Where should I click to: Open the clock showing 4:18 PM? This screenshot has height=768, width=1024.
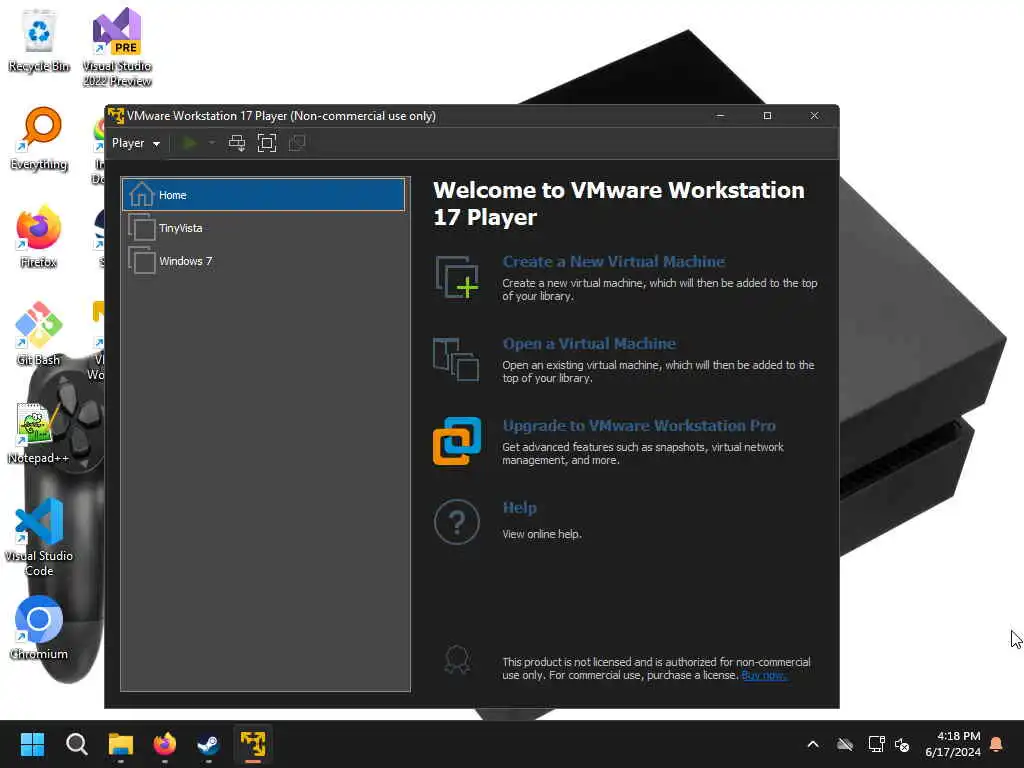tap(952, 744)
